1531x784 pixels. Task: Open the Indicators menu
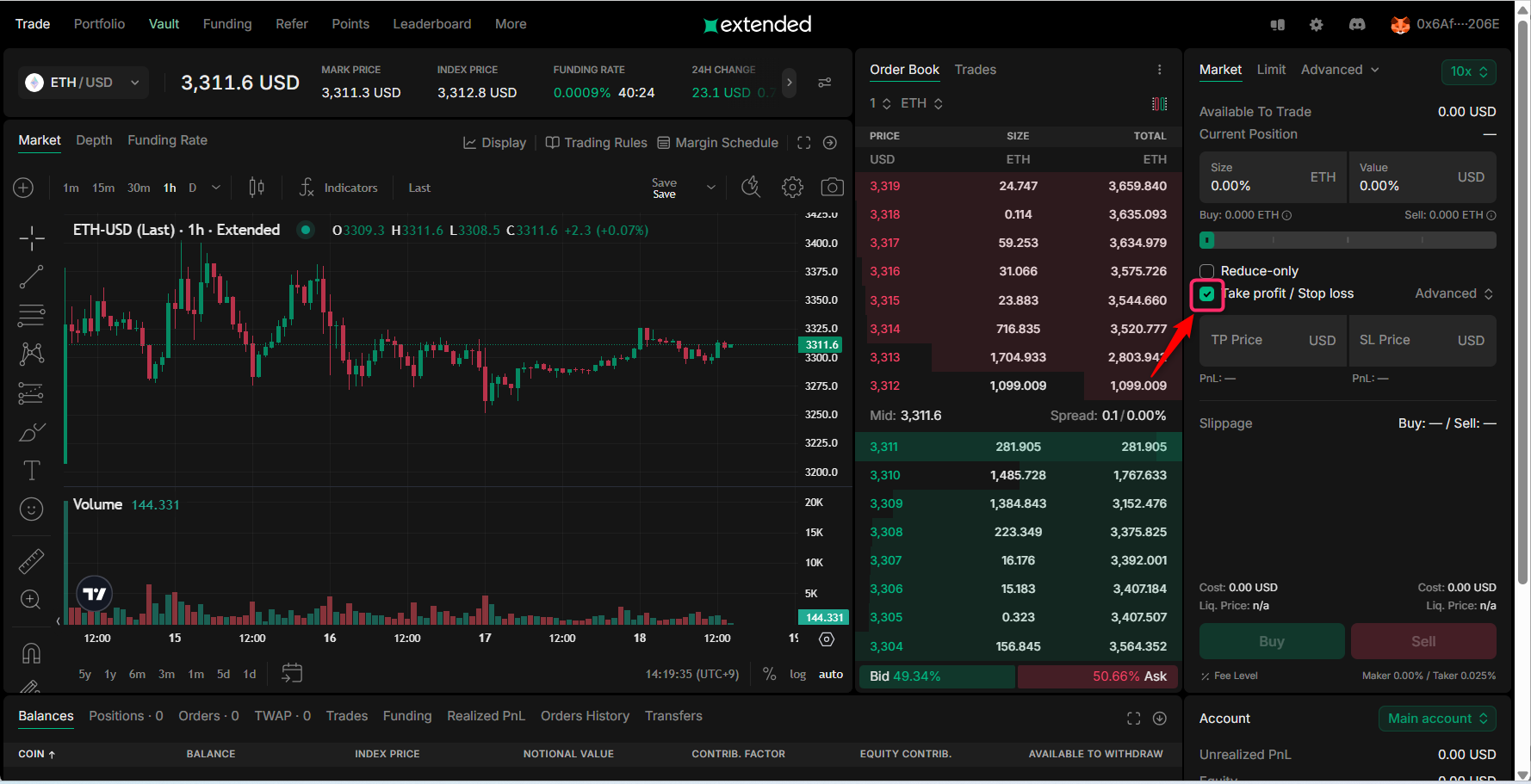click(339, 188)
